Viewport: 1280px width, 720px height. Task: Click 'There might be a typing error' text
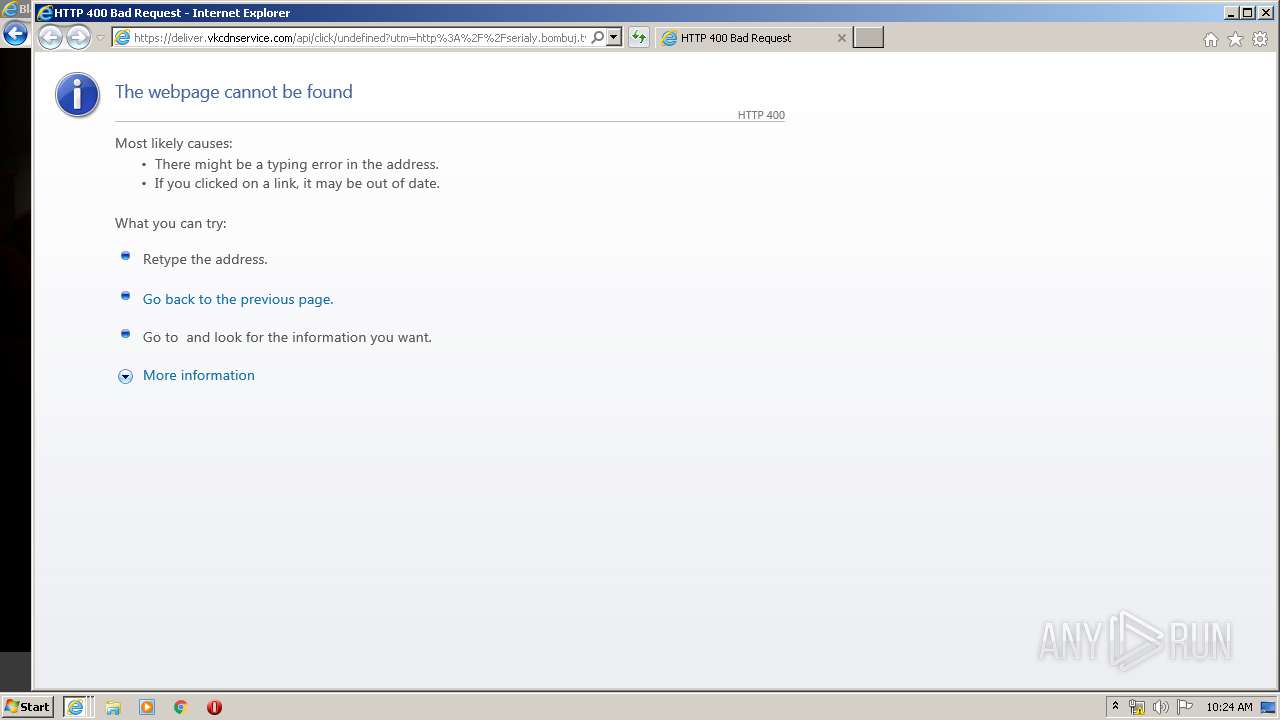[x=297, y=164]
